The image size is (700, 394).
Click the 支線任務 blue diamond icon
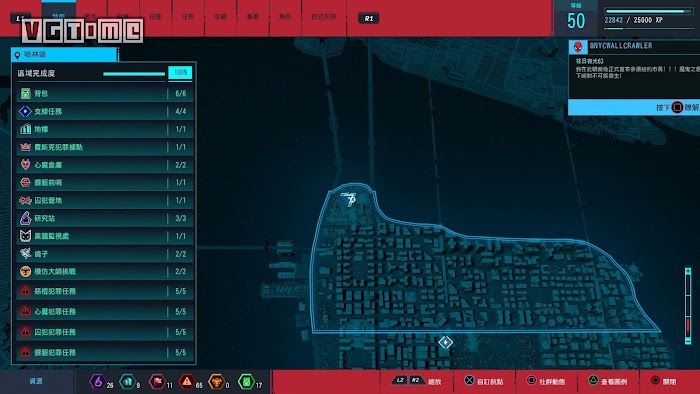pyautogui.click(x=25, y=111)
